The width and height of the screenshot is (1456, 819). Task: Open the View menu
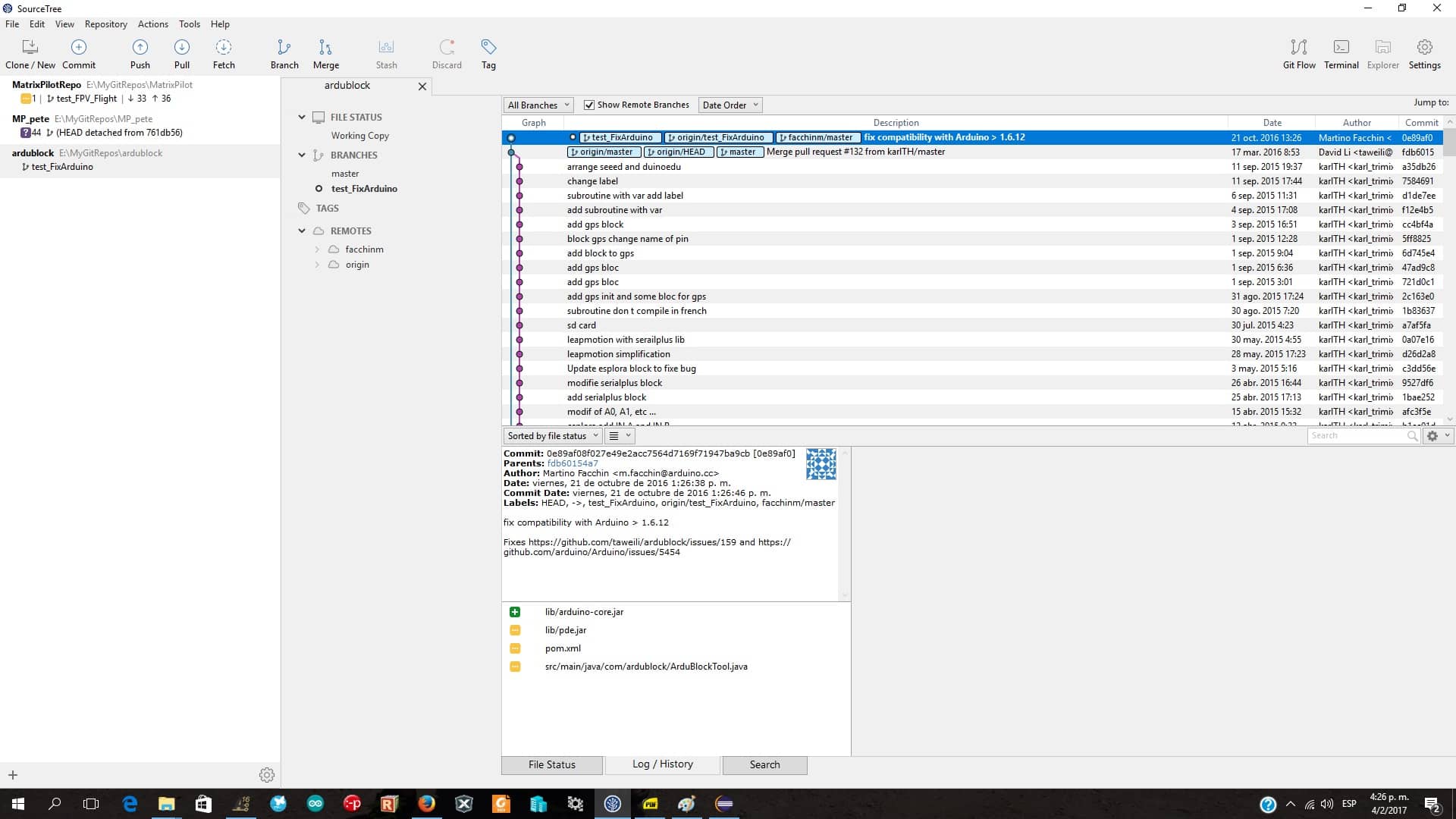[64, 24]
